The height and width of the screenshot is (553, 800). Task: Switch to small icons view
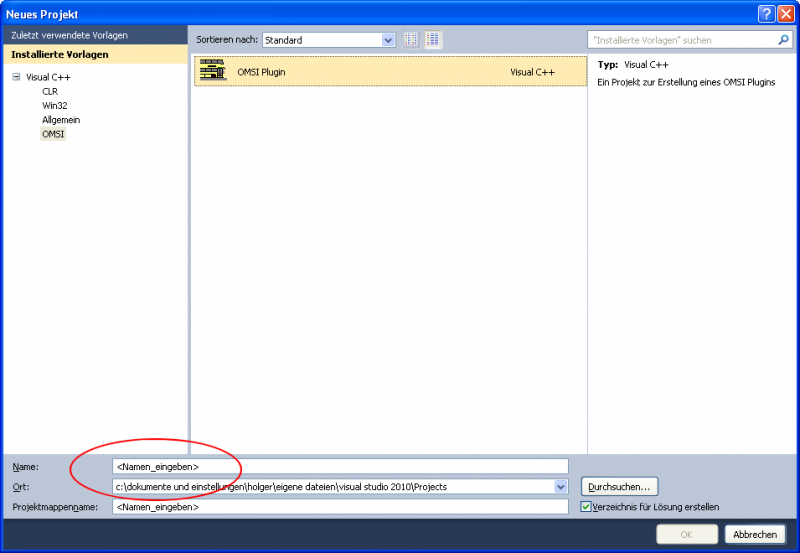[x=411, y=40]
